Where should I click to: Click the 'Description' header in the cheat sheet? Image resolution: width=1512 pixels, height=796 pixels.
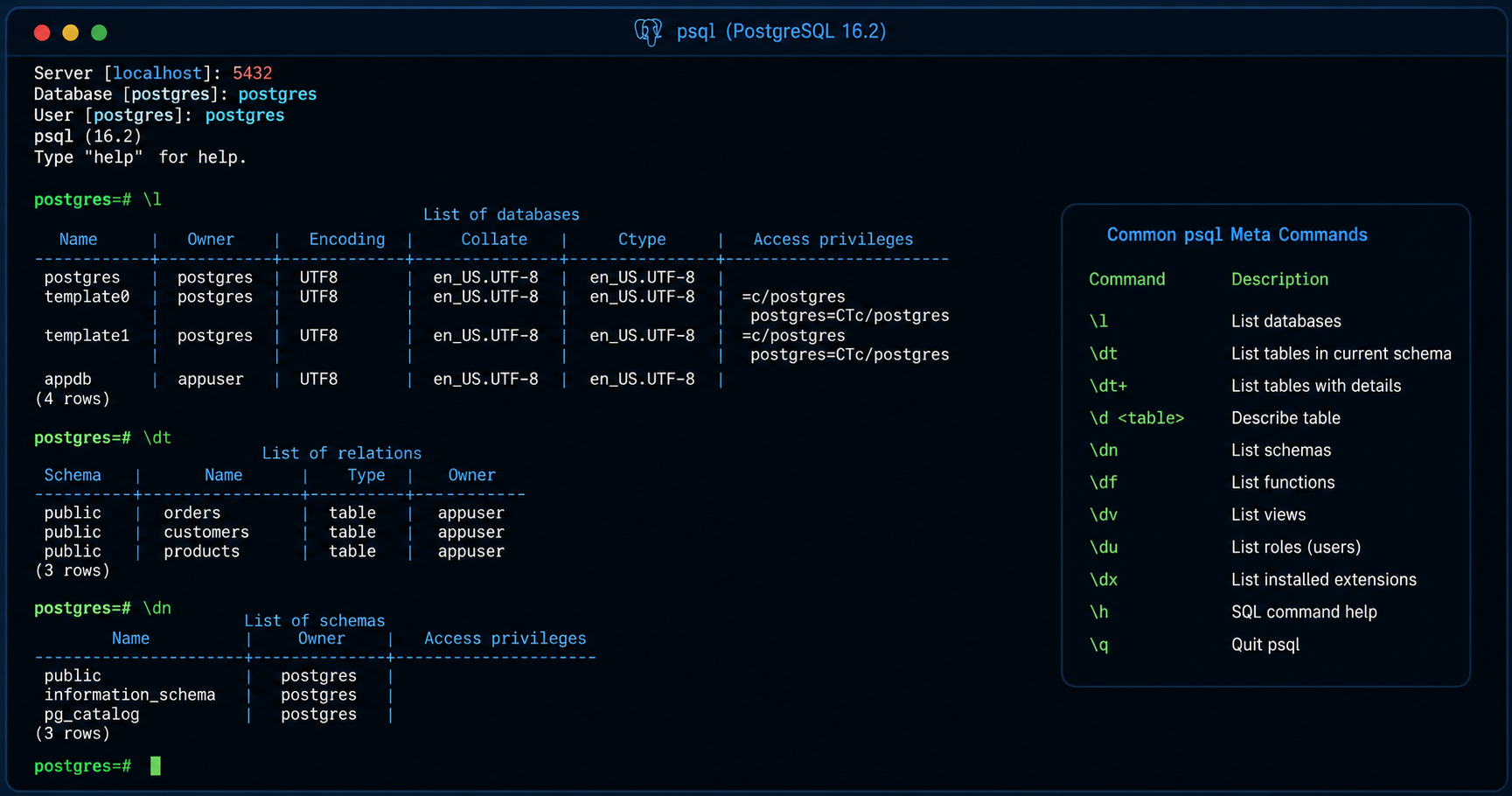1280,279
